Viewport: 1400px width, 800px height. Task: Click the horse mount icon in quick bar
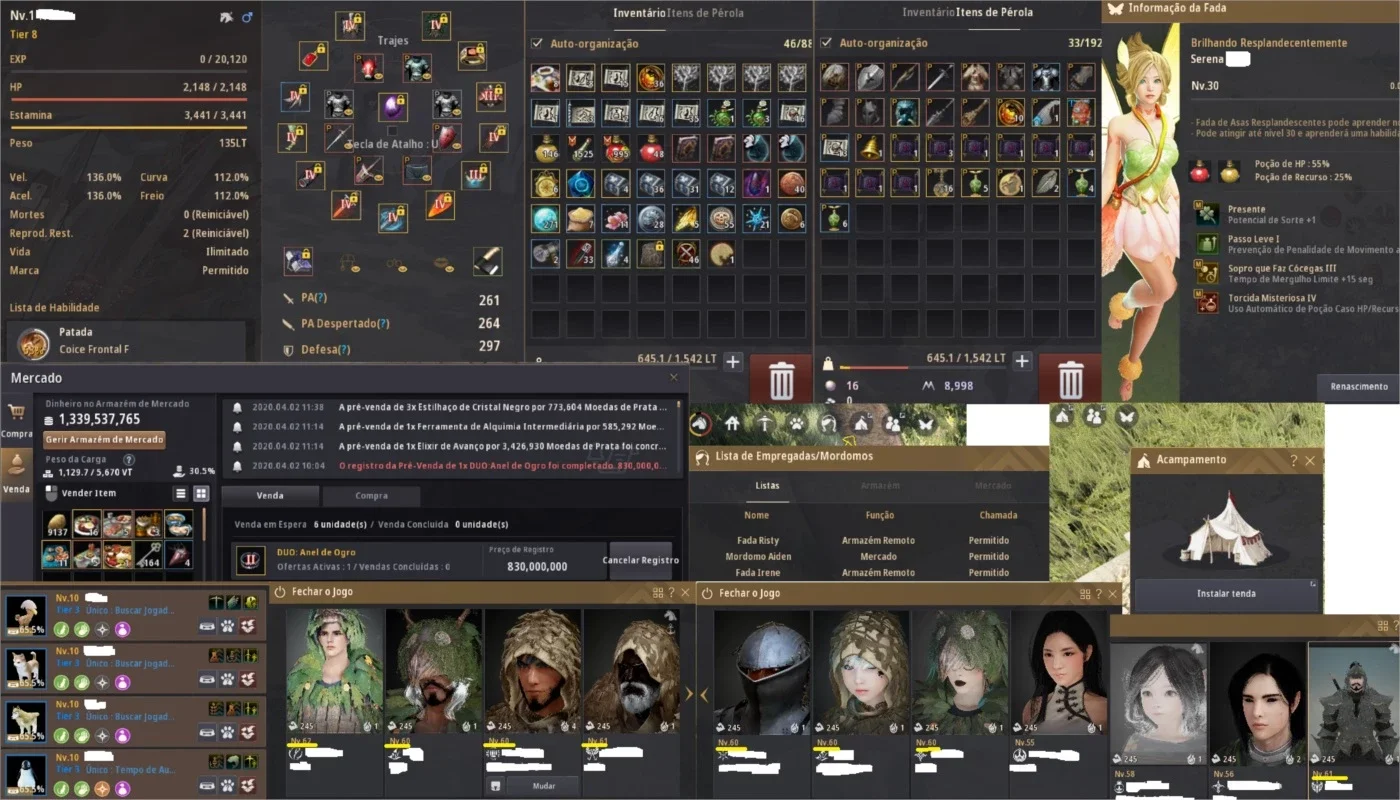coord(700,424)
